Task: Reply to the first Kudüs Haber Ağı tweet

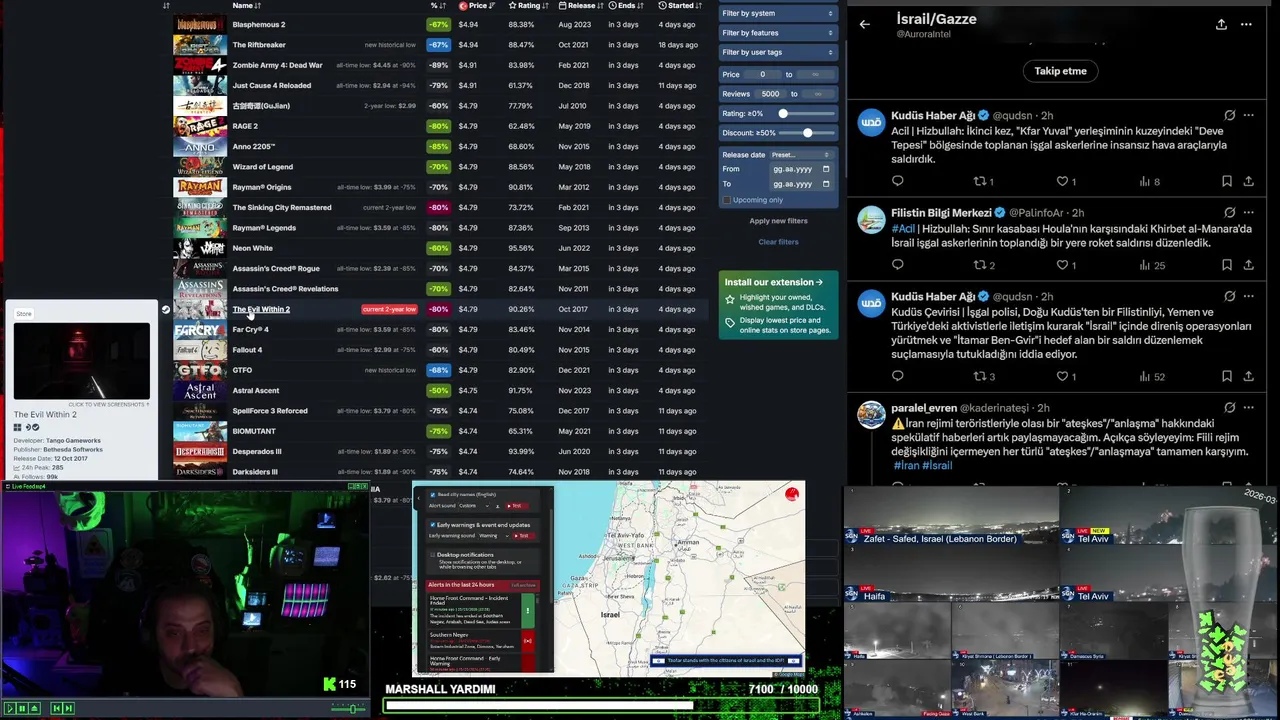Action: [x=897, y=181]
